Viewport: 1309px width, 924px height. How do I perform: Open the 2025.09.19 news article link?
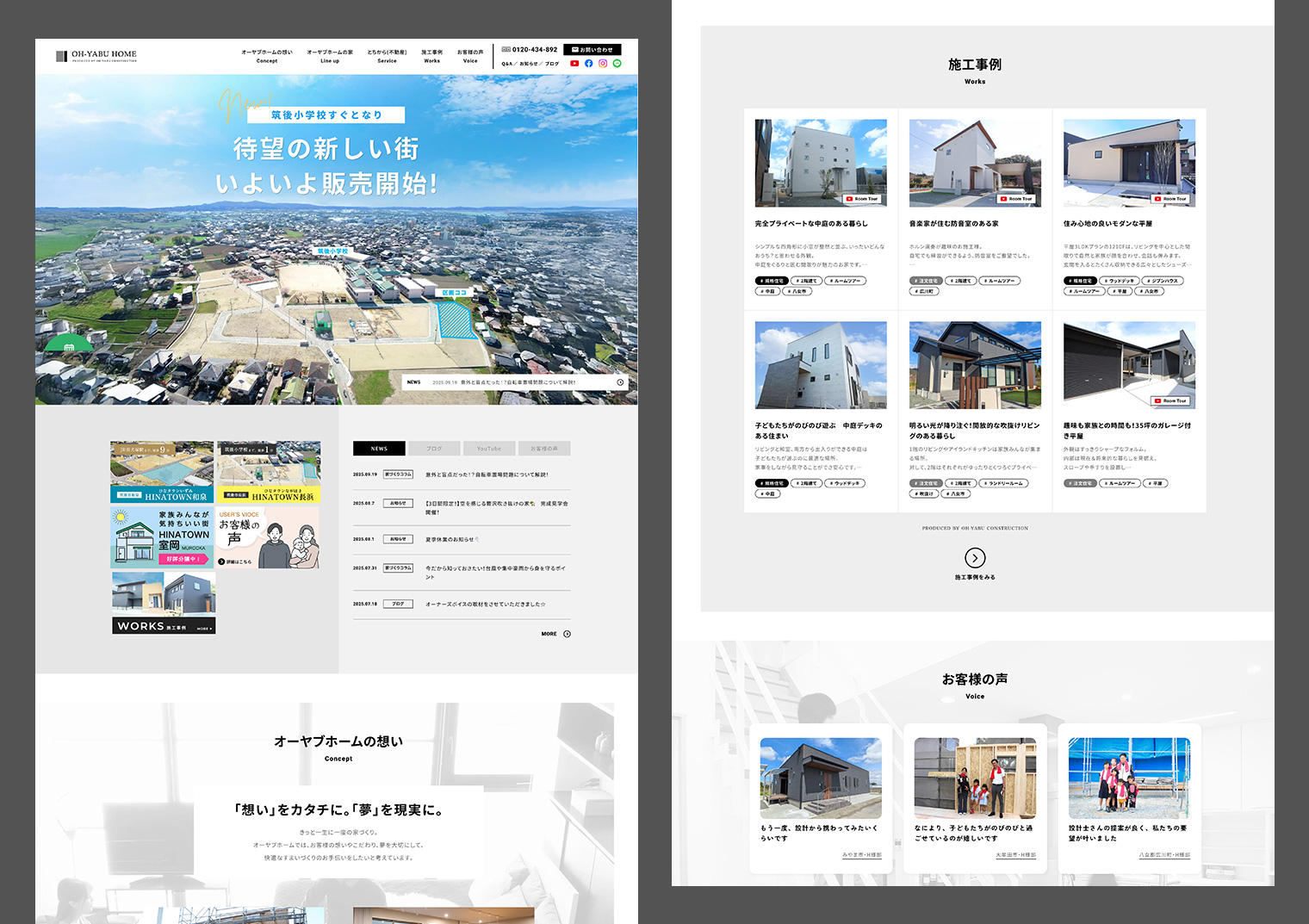click(x=487, y=474)
